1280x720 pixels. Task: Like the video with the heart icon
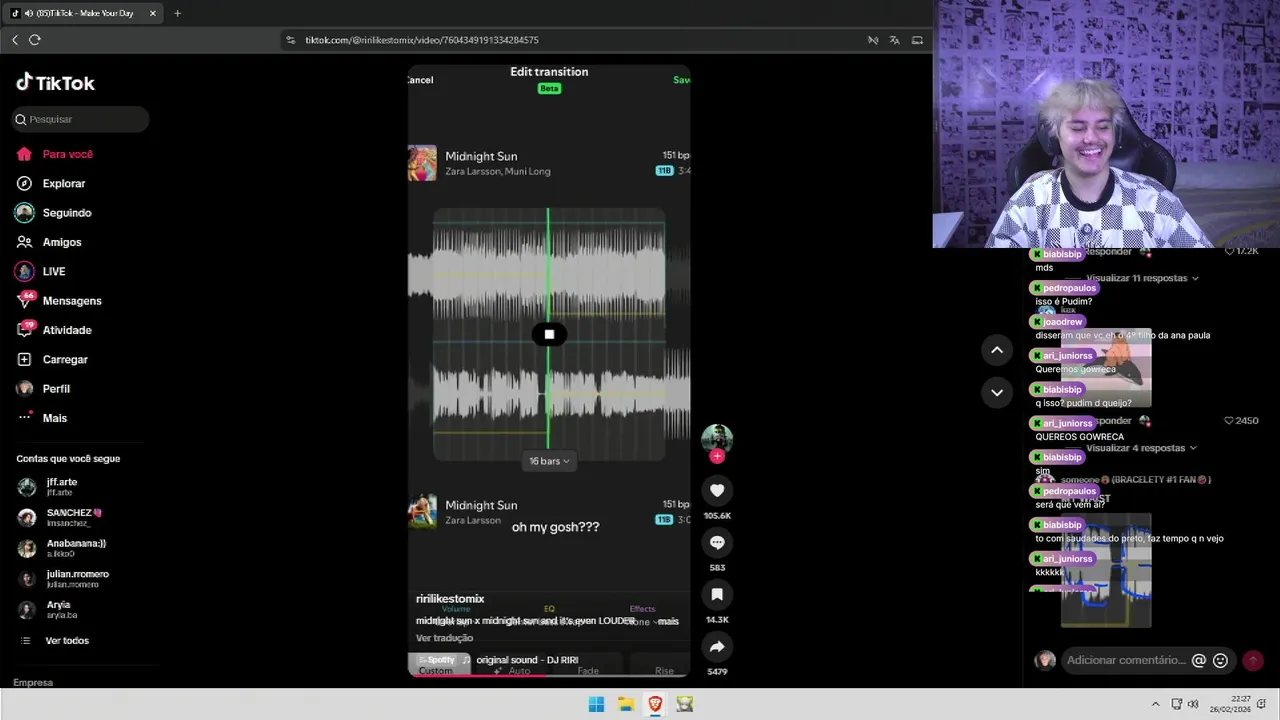717,490
